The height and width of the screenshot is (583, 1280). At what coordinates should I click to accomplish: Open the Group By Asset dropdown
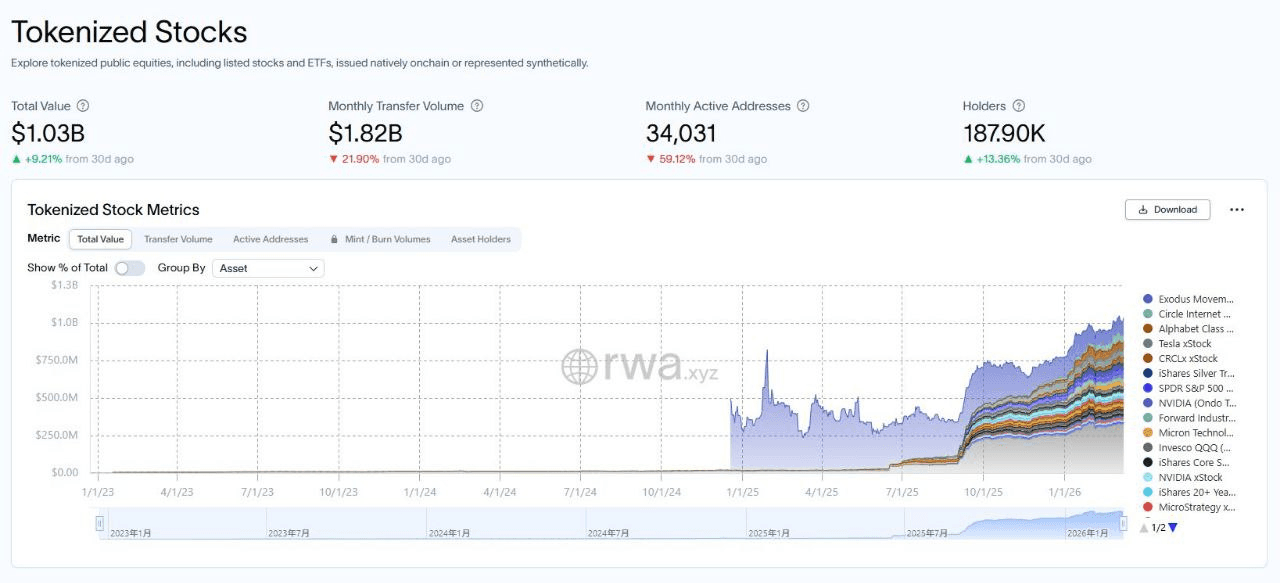pos(268,268)
